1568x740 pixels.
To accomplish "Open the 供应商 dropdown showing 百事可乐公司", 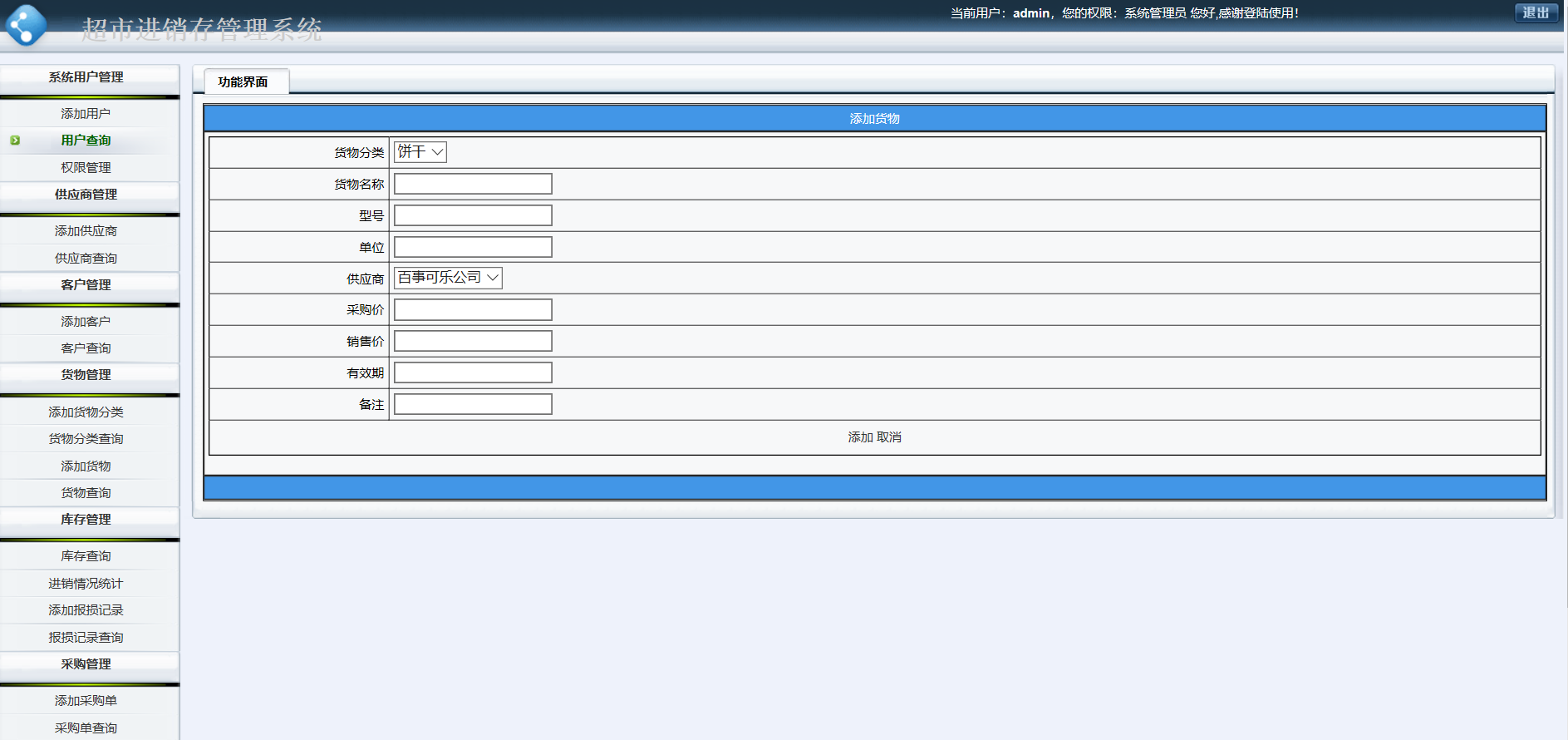I will 448,278.
